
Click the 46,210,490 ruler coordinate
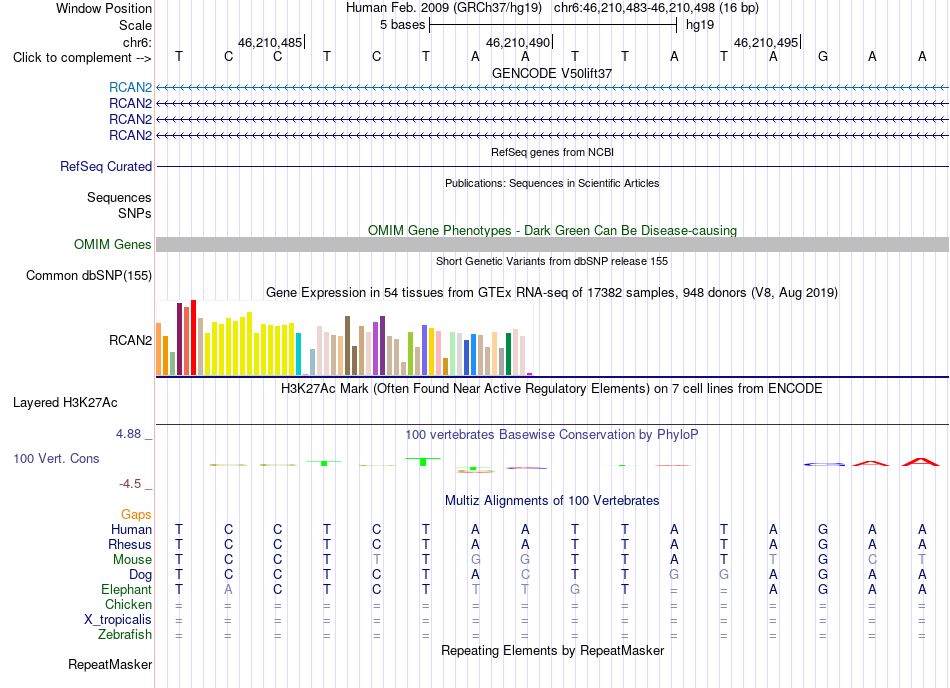coord(518,42)
